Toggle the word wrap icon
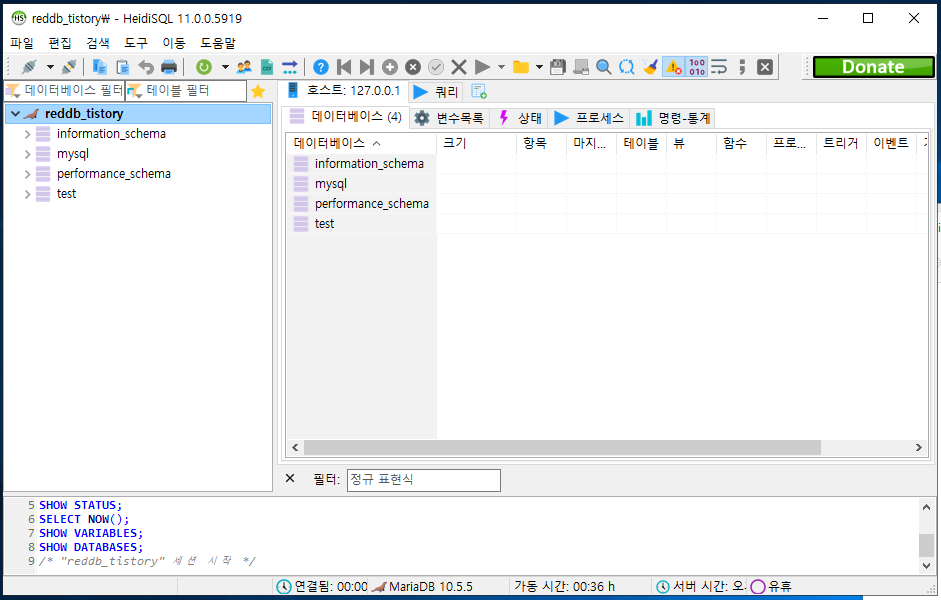Image resolution: width=941 pixels, height=600 pixels. point(719,67)
